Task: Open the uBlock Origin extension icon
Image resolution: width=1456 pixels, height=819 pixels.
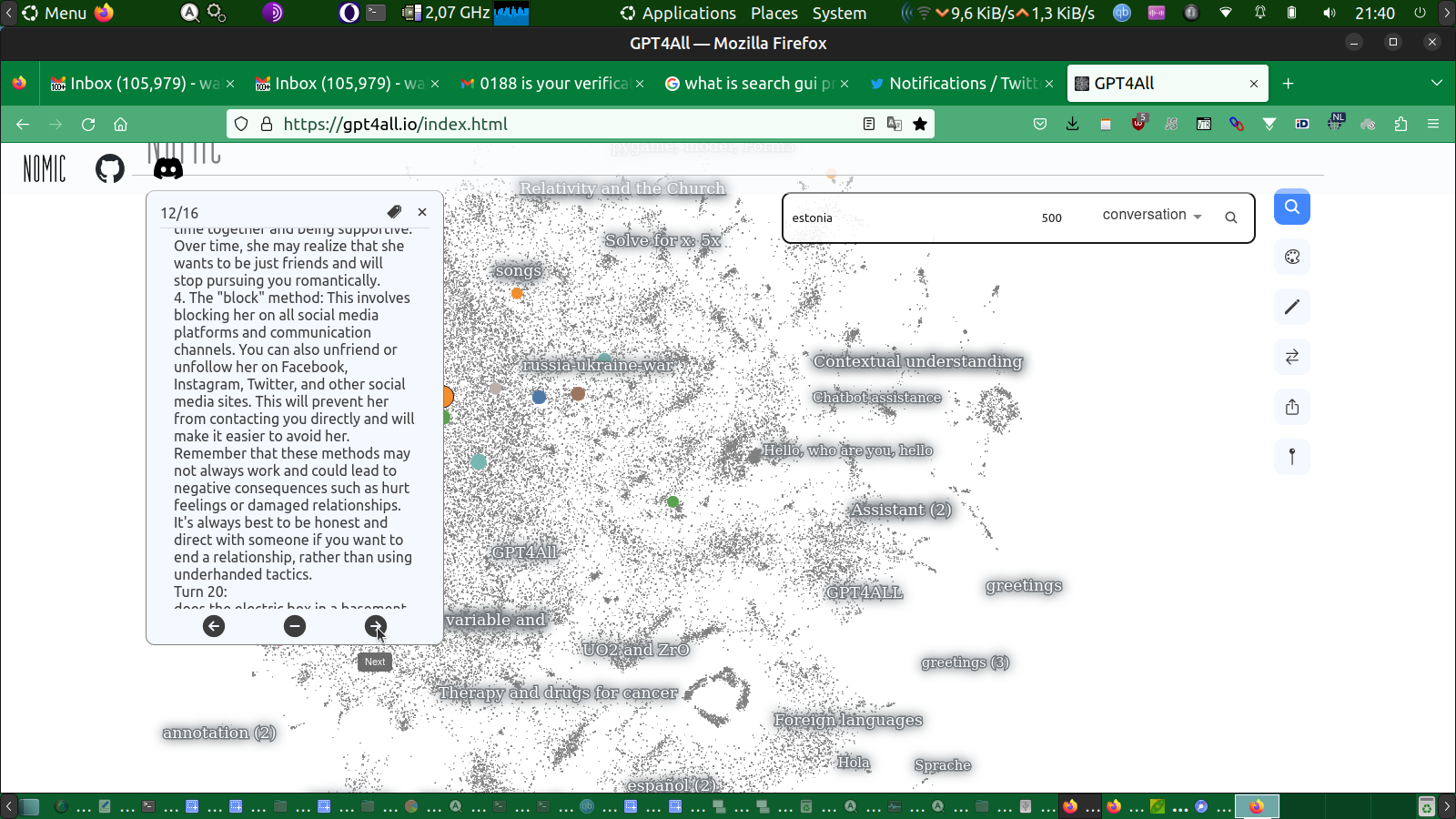Action: pos(1138,123)
